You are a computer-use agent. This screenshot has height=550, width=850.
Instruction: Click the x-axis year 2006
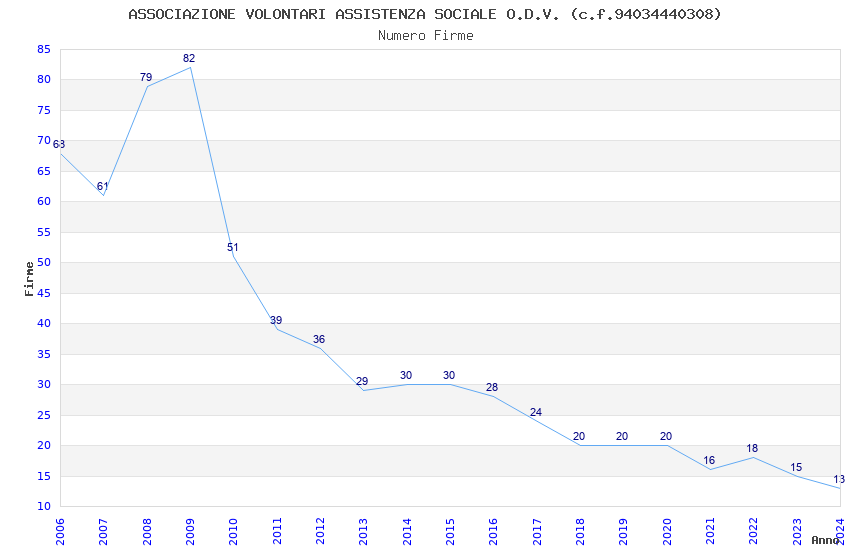(x=60, y=532)
